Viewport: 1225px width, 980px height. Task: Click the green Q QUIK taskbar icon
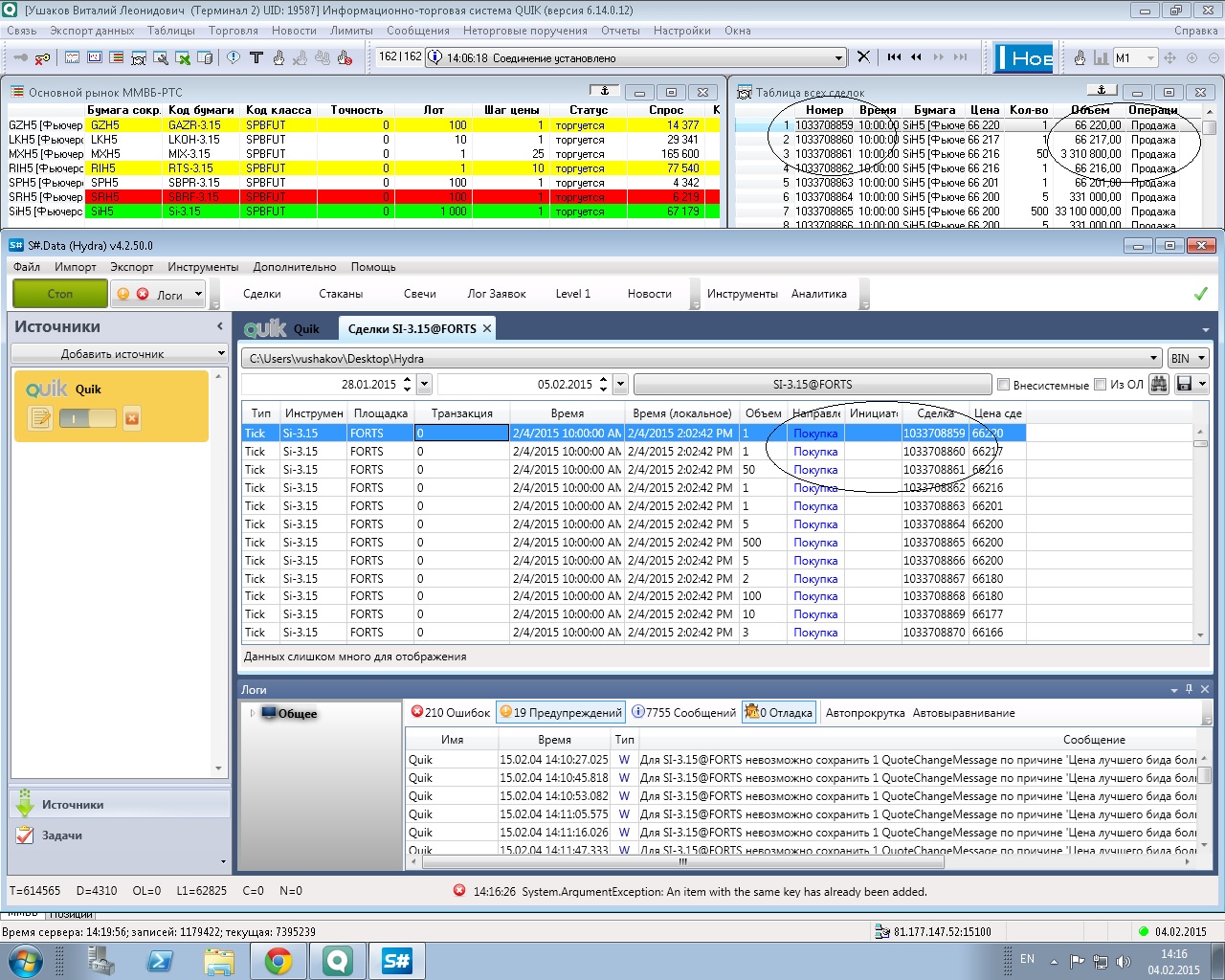[338, 961]
